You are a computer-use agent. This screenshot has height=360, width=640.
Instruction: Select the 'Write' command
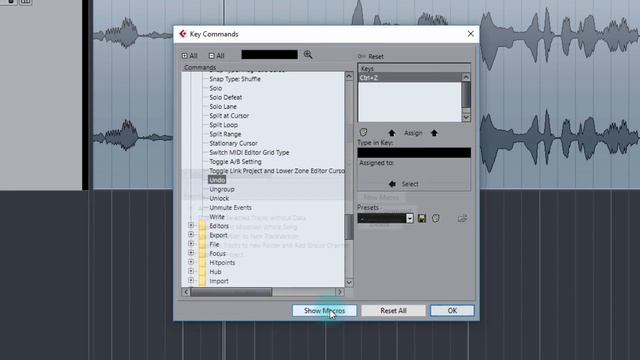pyautogui.click(x=217, y=217)
